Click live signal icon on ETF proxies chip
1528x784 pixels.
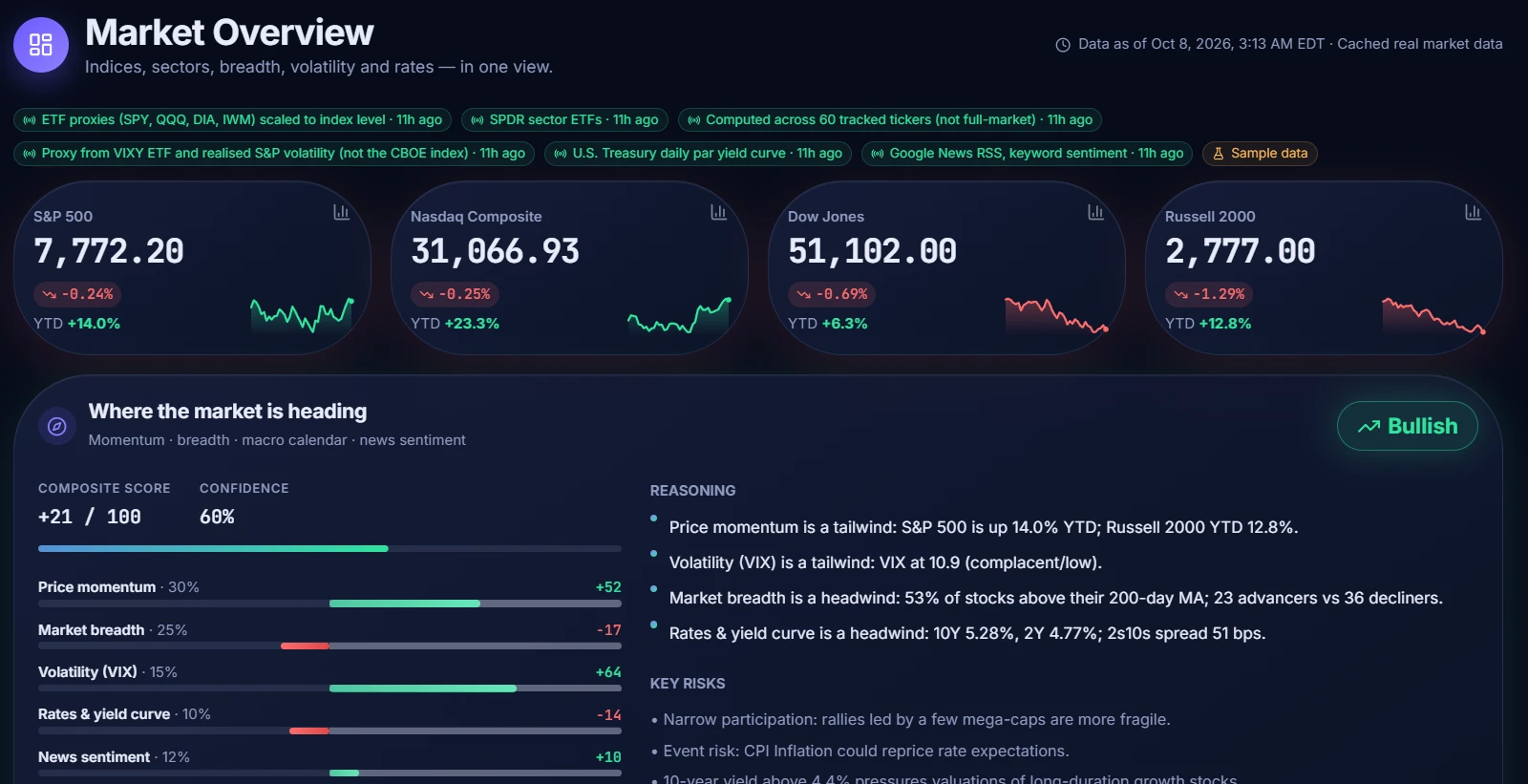click(x=30, y=120)
